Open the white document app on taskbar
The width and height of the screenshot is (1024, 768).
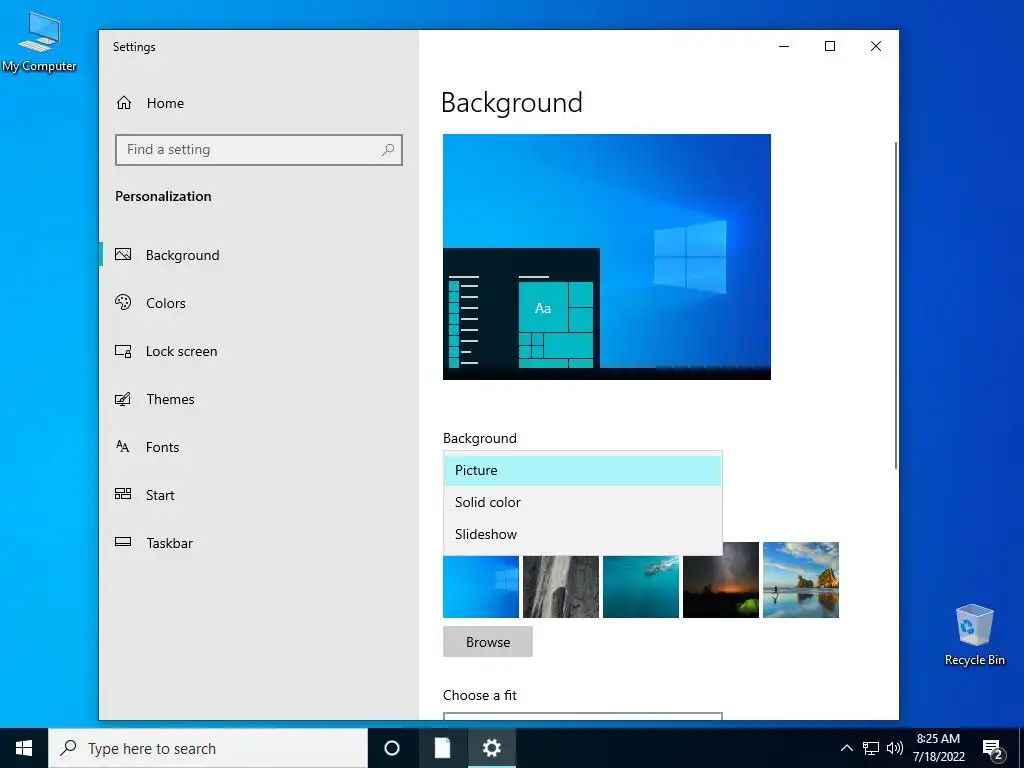(x=442, y=748)
